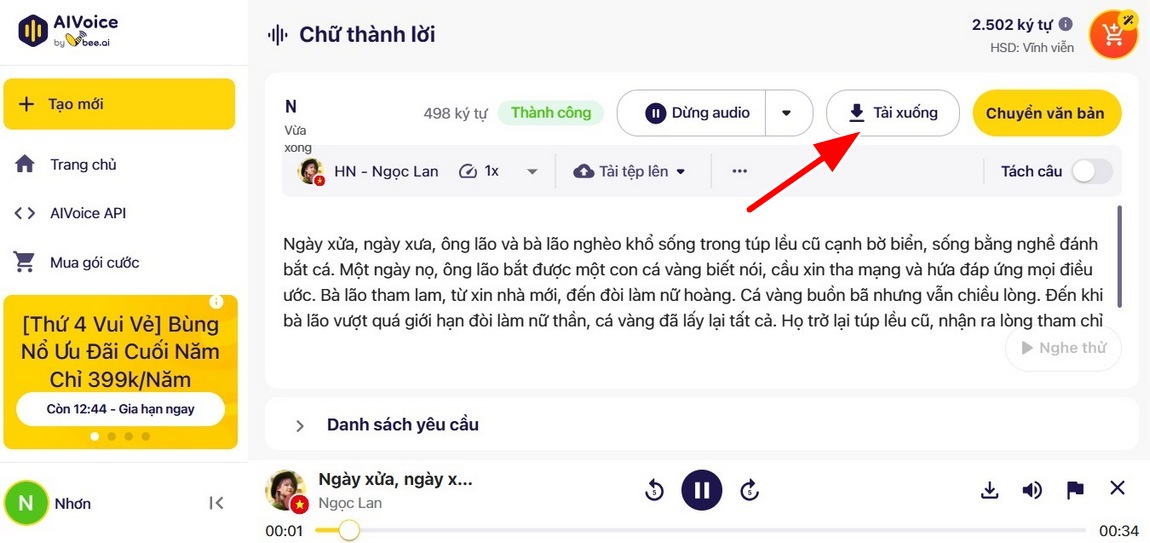Click Còn 12:44 - Gia hạn ngay button

tap(120, 409)
